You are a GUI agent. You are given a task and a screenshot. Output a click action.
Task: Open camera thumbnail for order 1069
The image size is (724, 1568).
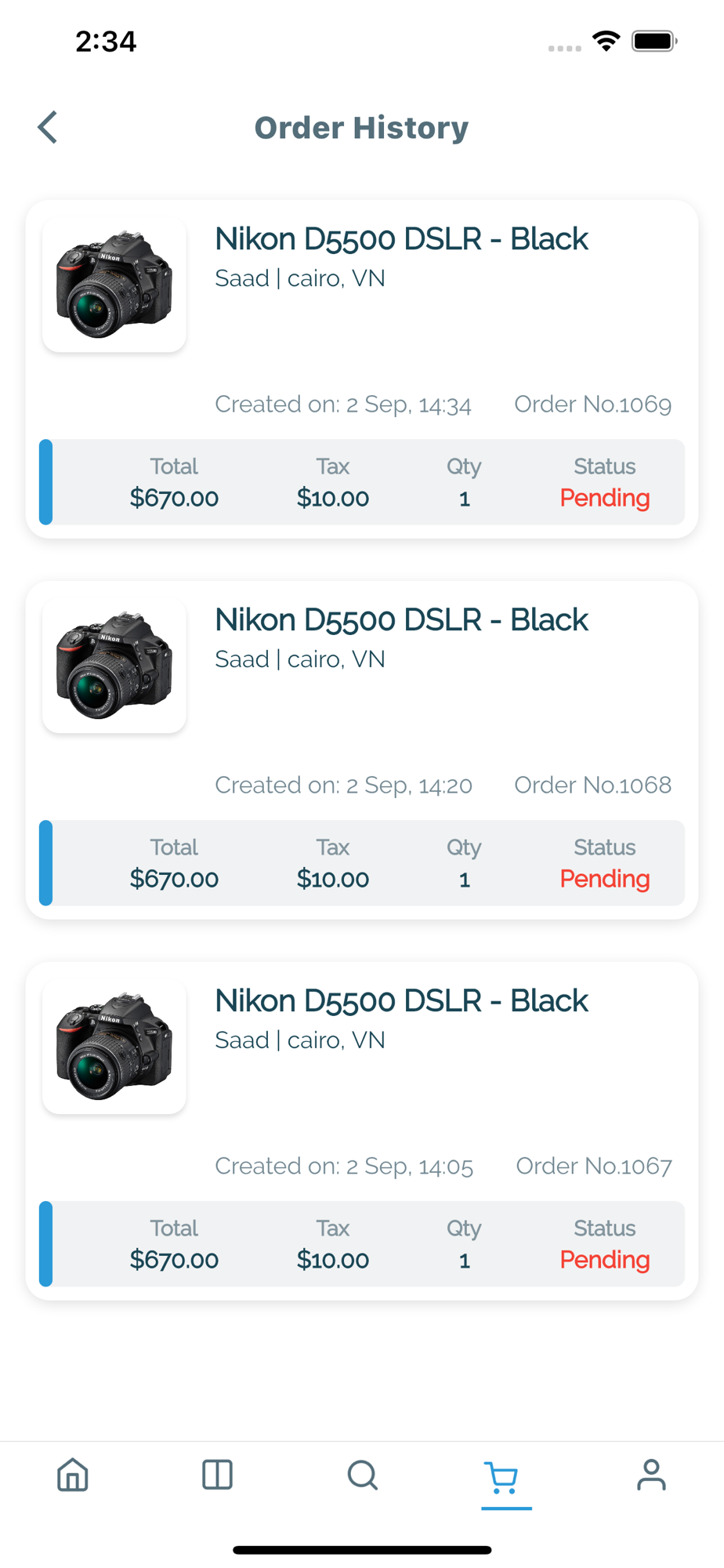(114, 285)
